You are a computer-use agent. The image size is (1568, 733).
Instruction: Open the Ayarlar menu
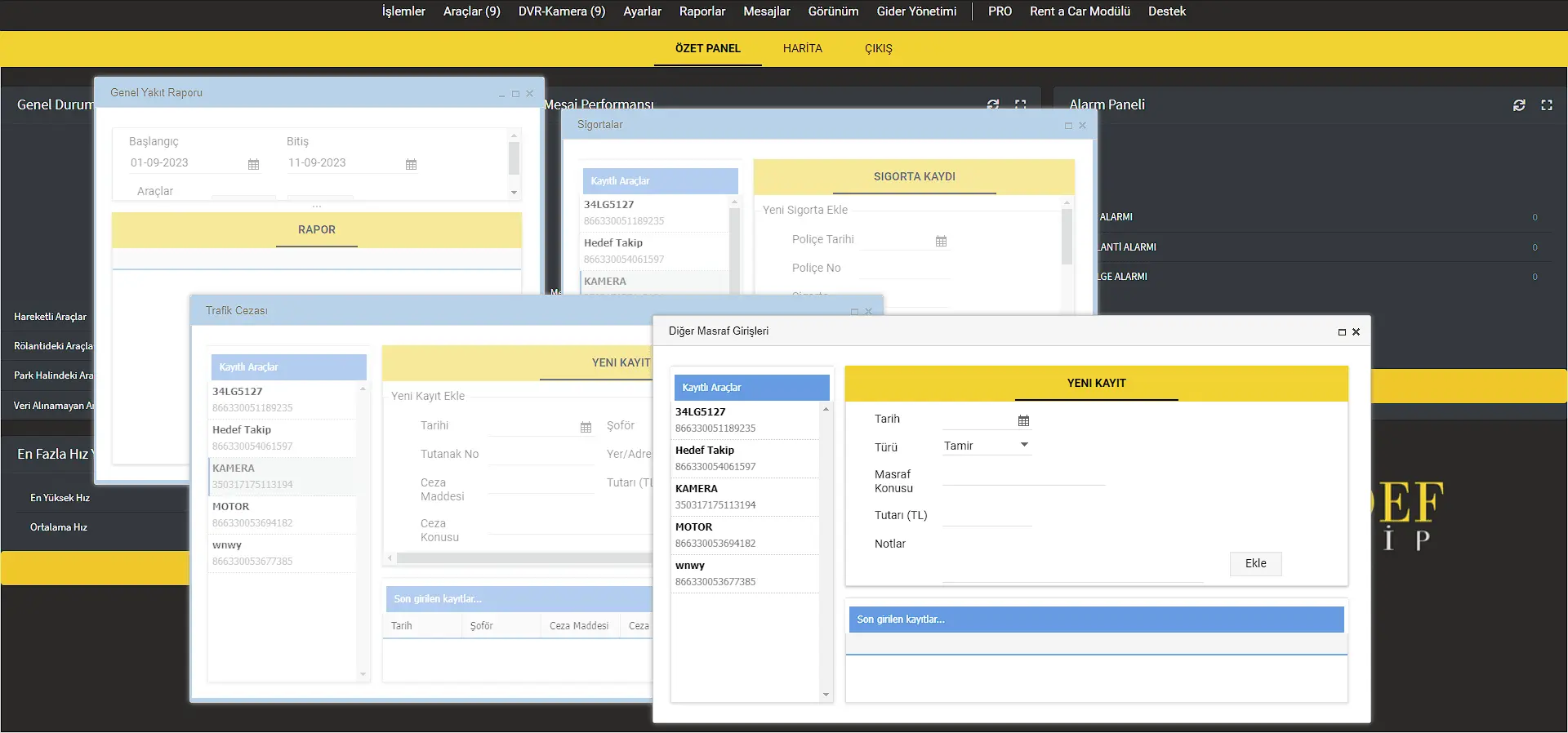(x=642, y=11)
